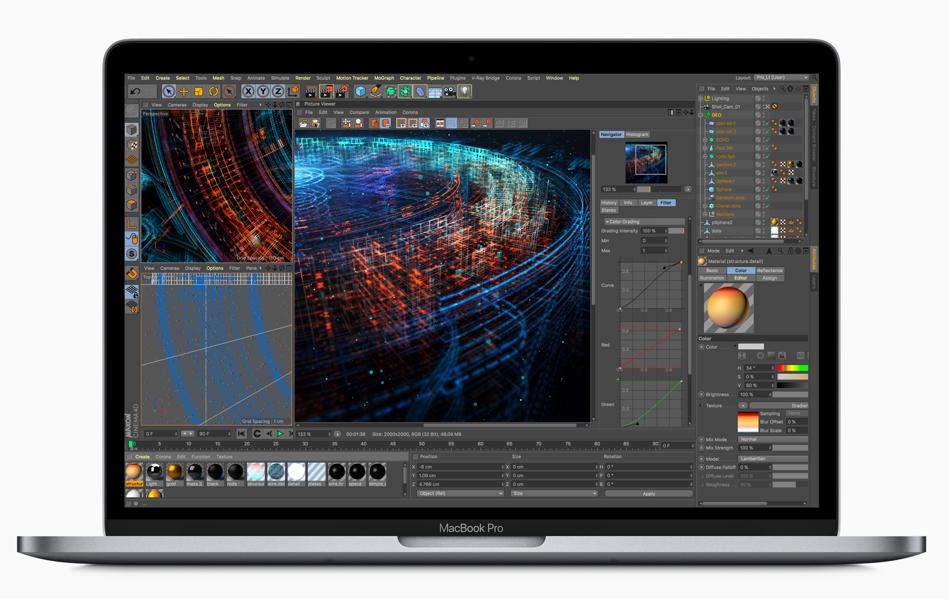Collapse the GEO group in Object Manager
949x599 pixels.
coord(703,115)
